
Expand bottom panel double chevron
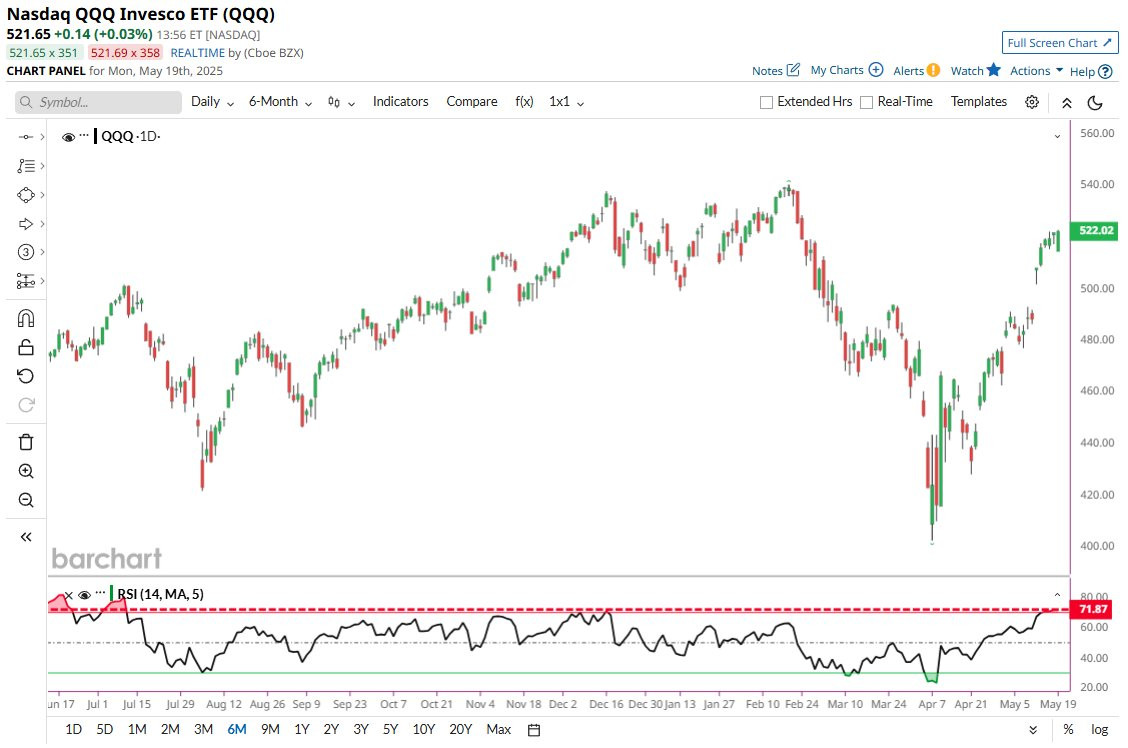tap(1033, 730)
